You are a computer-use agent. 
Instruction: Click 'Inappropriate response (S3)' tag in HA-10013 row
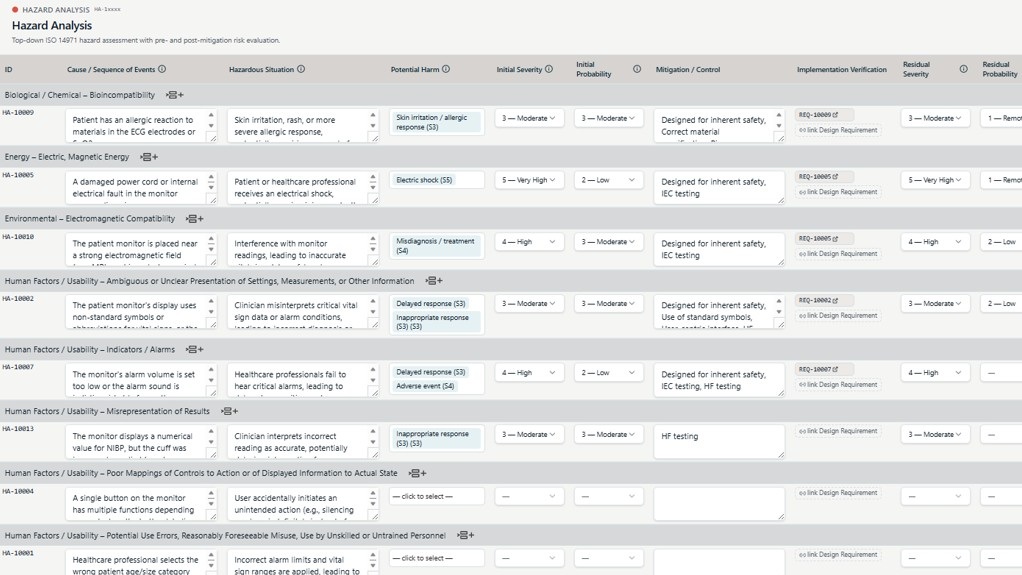click(x=436, y=439)
